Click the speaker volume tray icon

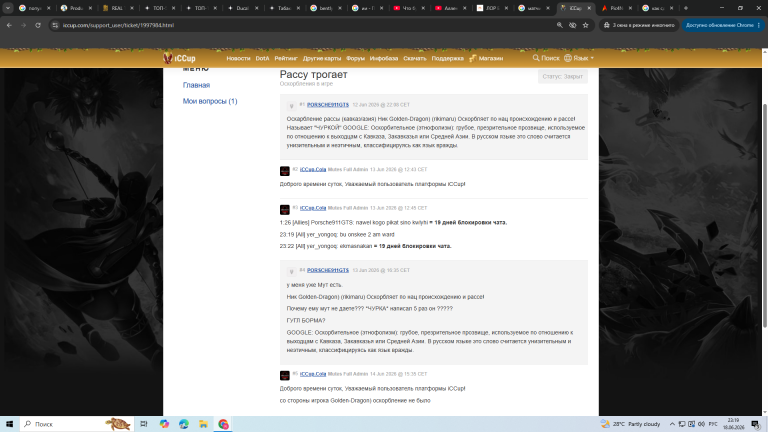tap(701, 424)
